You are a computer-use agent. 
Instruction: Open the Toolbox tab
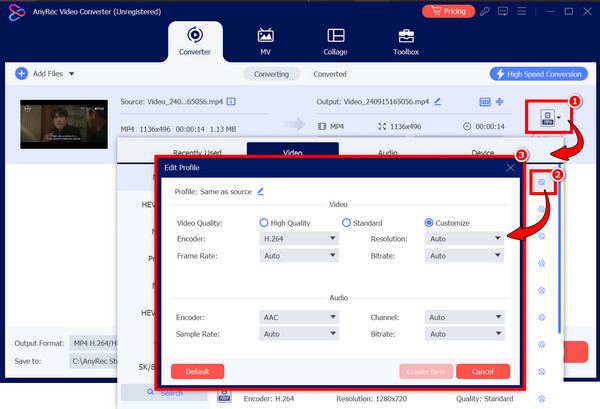(406, 41)
